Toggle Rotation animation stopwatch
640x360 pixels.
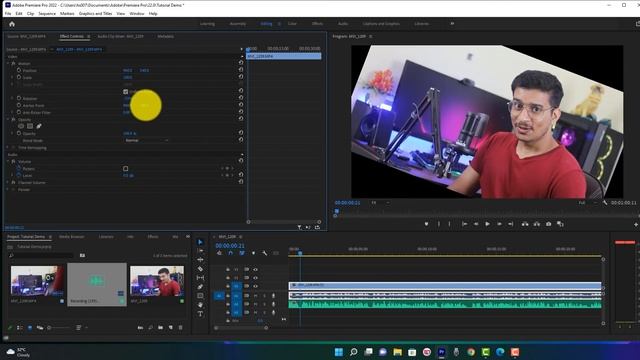coord(19,98)
